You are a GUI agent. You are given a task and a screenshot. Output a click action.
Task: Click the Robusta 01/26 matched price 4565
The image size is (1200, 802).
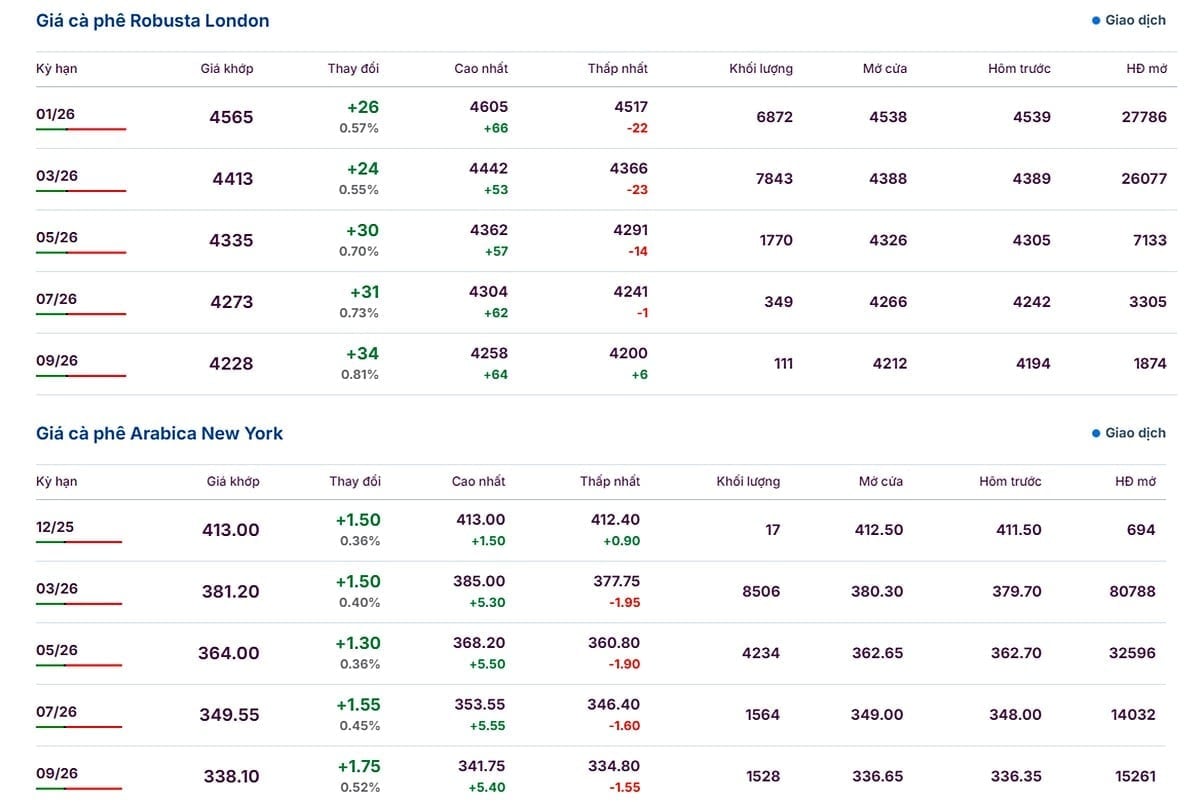tap(231, 117)
